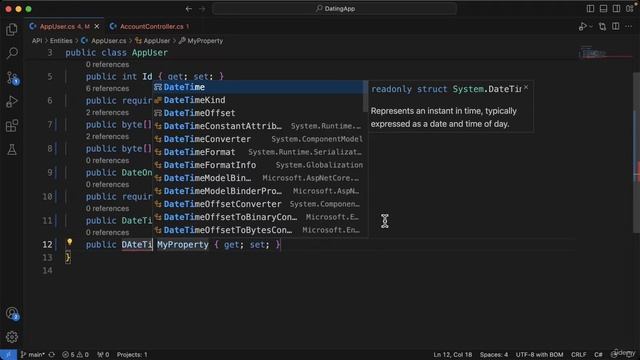
Task: Select the DateTimeConverter suggestion
Action: point(258,139)
